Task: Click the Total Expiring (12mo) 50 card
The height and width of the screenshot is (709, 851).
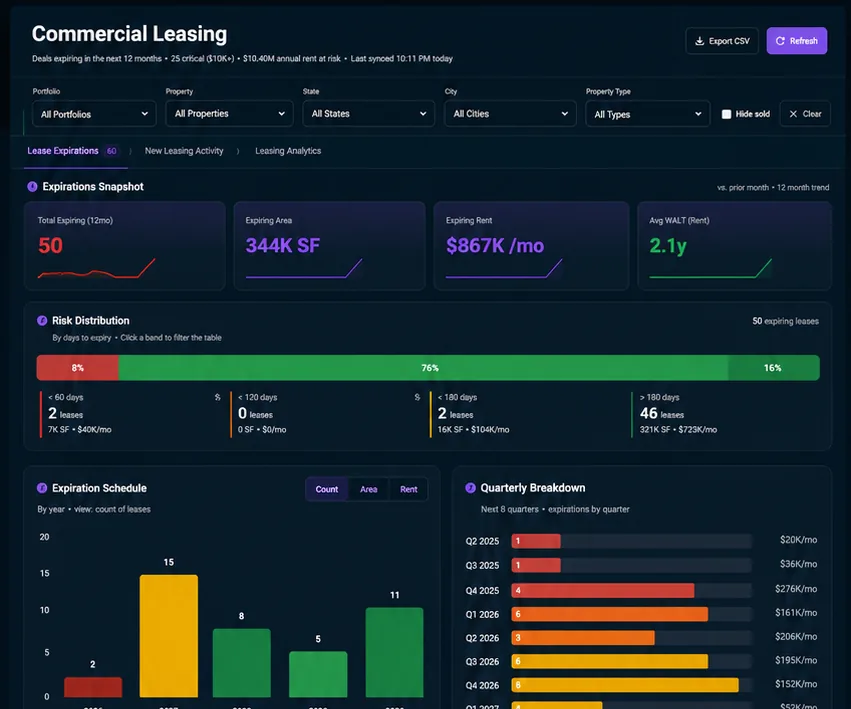Action: pos(124,246)
